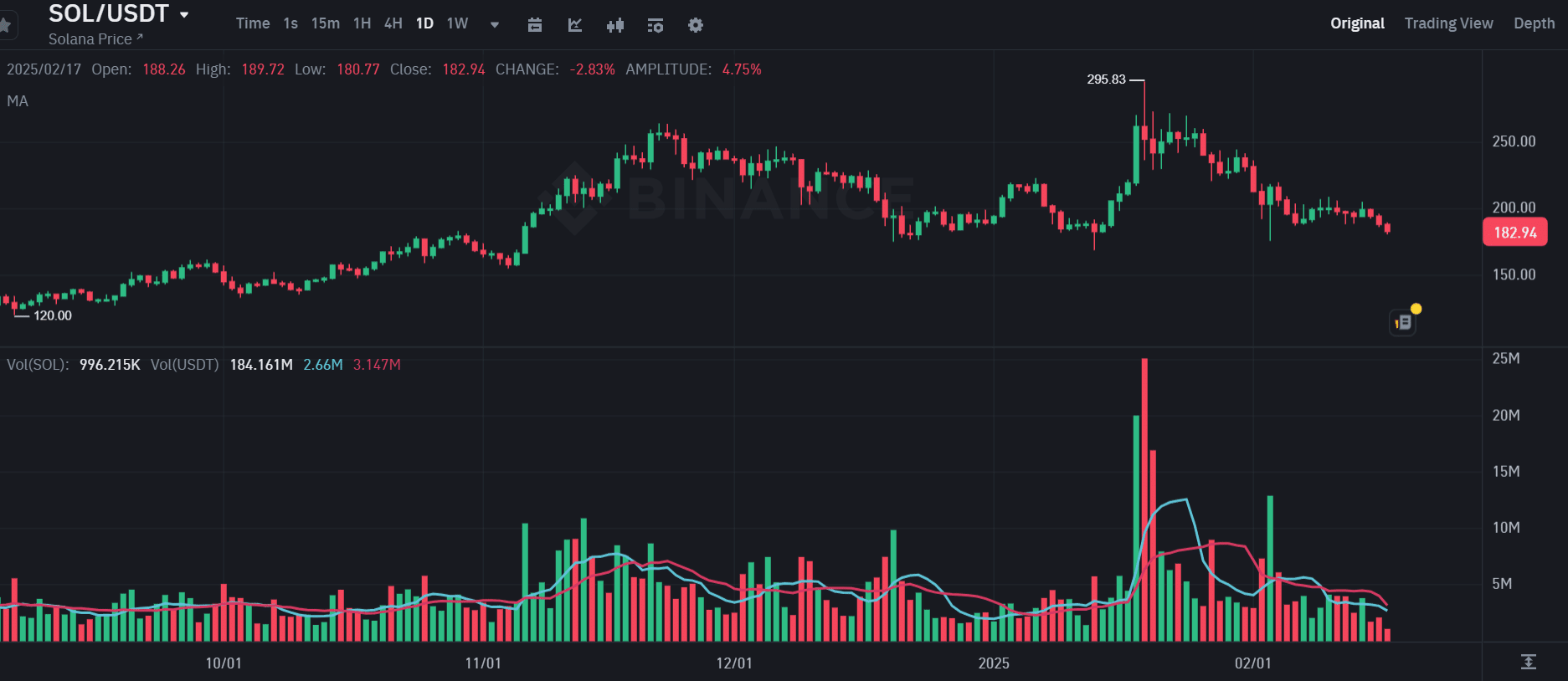This screenshot has width=1568, height=681.
Task: Click the auto-fit scale icon at bottom right
Action: (1528, 662)
